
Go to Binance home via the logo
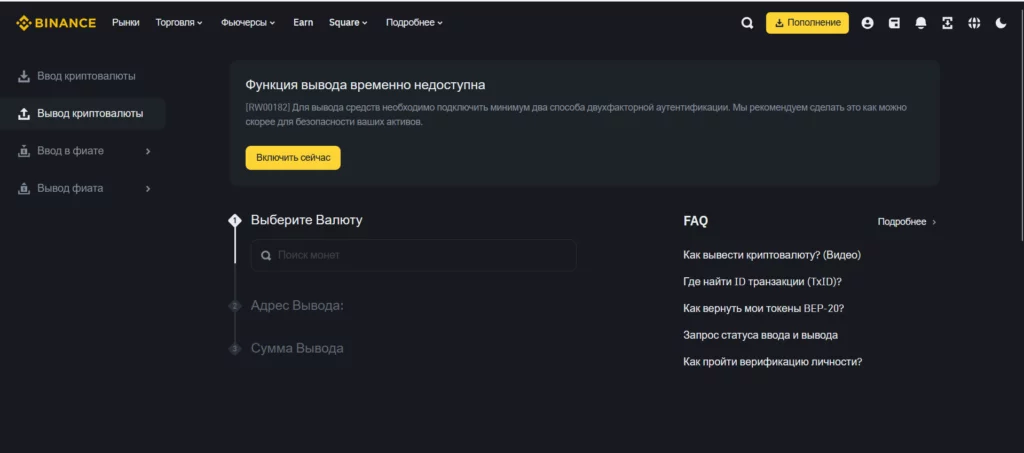56,23
